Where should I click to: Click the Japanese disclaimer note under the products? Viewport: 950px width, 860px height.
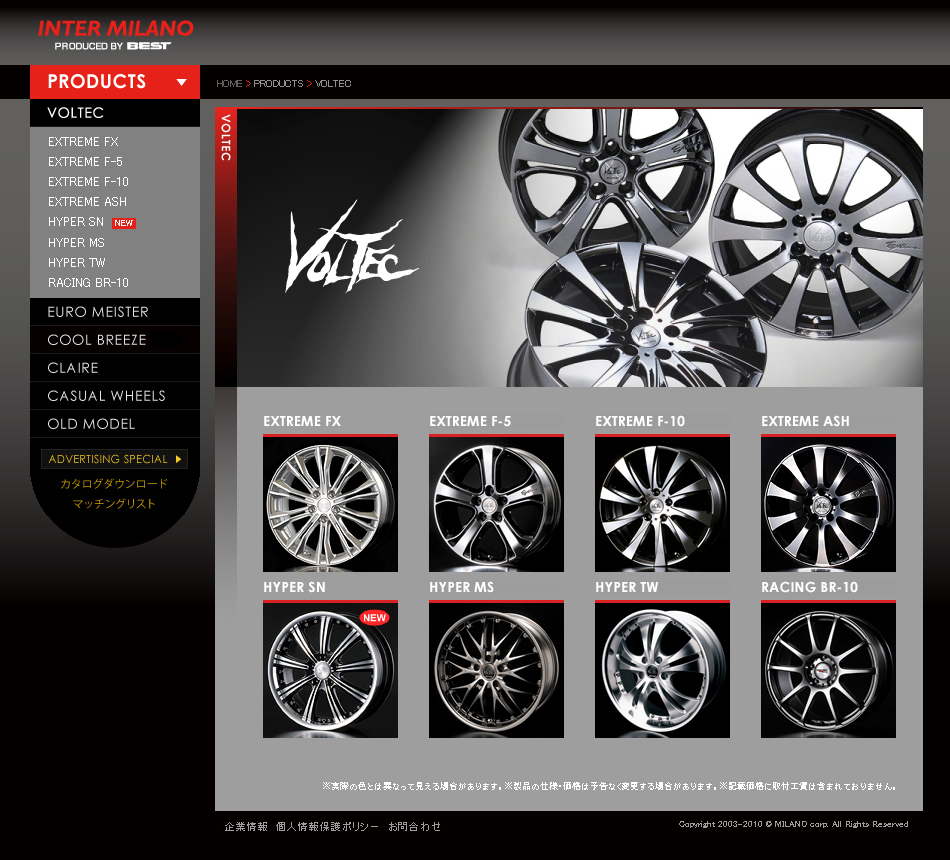point(609,786)
